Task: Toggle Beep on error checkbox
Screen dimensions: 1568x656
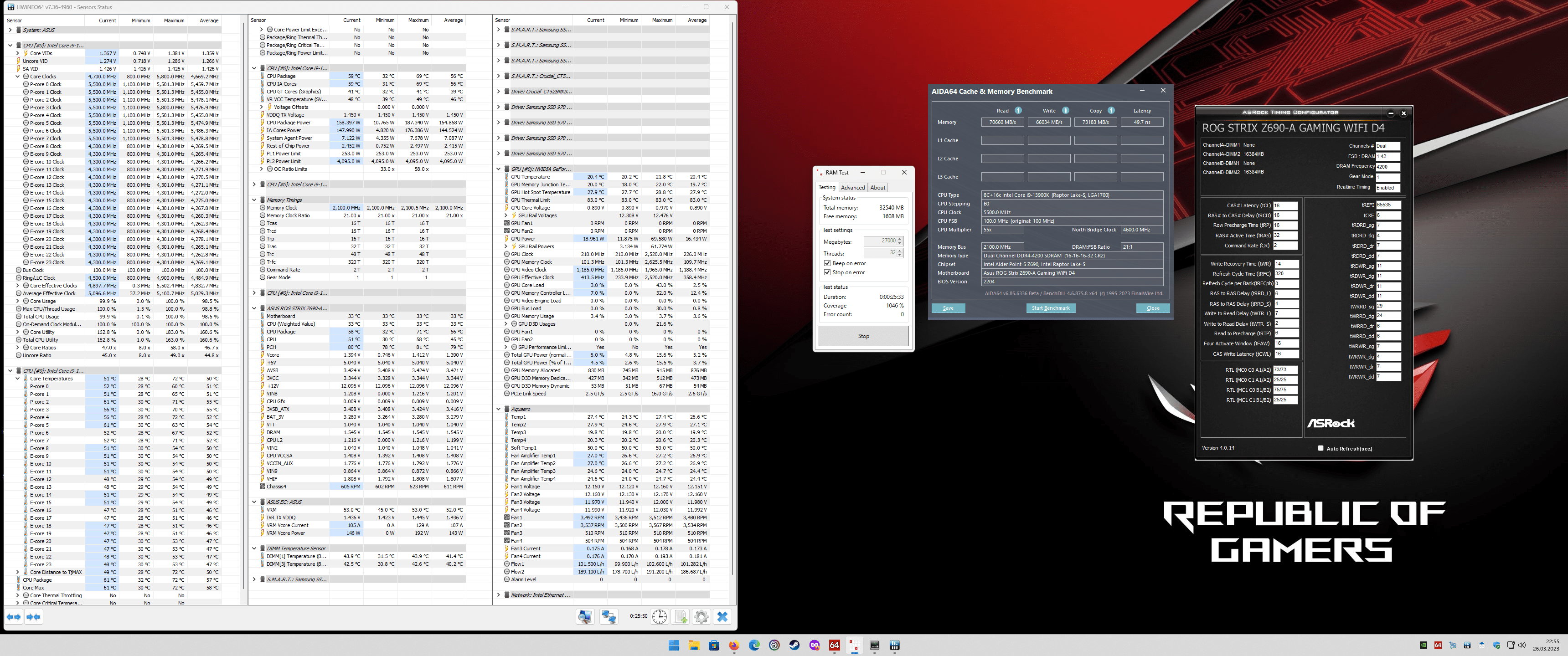Action: (827, 263)
